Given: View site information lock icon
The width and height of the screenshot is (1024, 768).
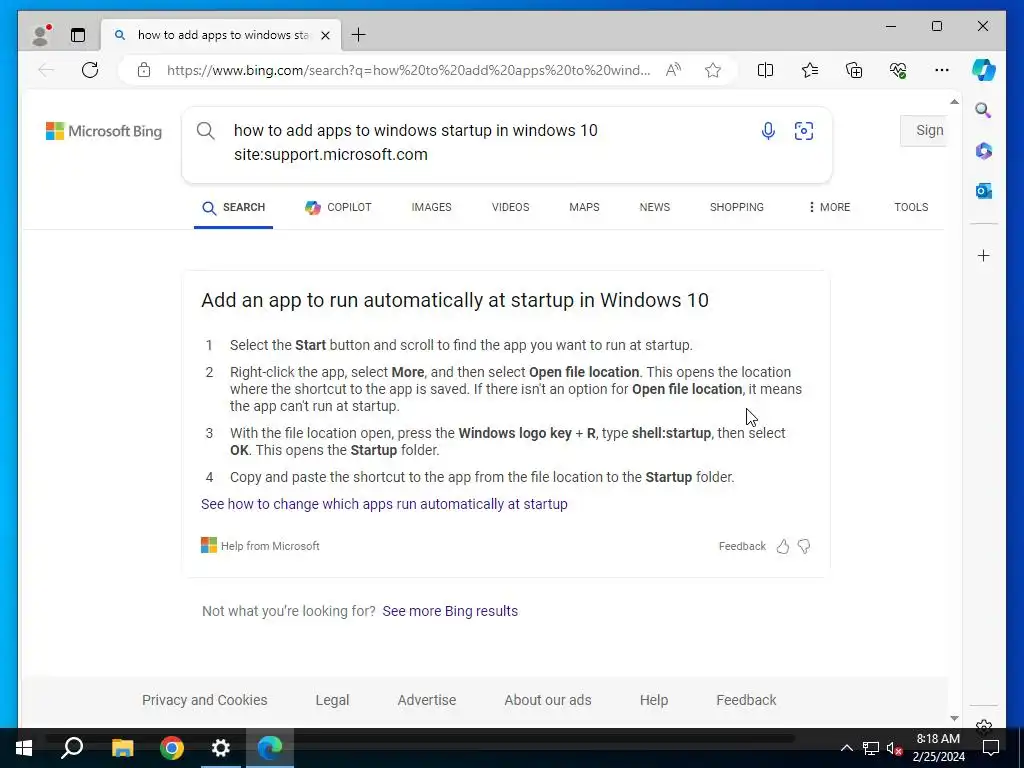Looking at the screenshot, I should [x=144, y=70].
